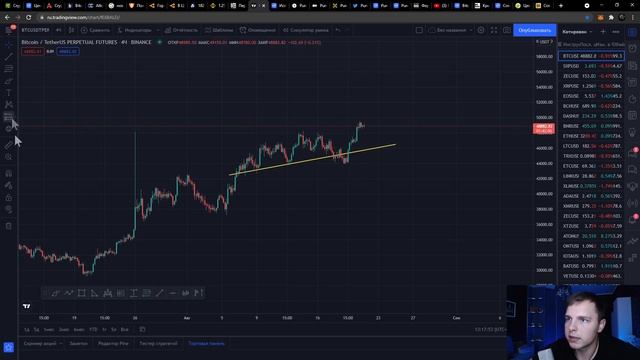Open the watchlist (Котировки) name dropdown

pyautogui.click(x=577, y=31)
